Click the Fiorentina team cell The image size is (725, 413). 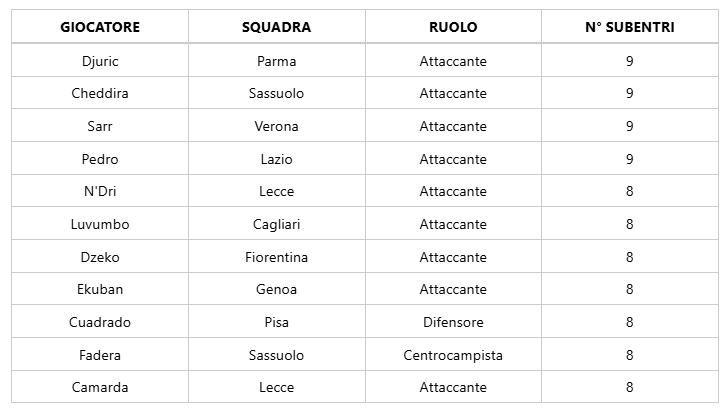click(276, 257)
